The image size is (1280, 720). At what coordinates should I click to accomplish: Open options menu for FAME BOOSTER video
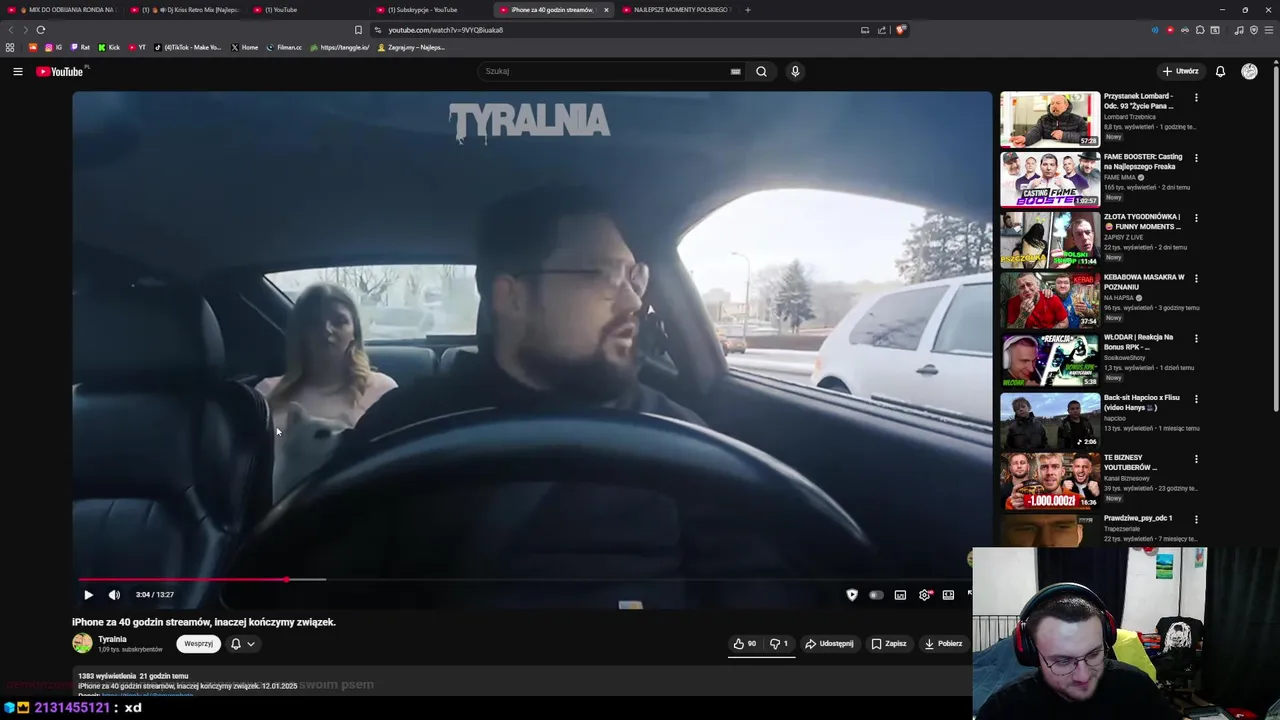tap(1196, 158)
